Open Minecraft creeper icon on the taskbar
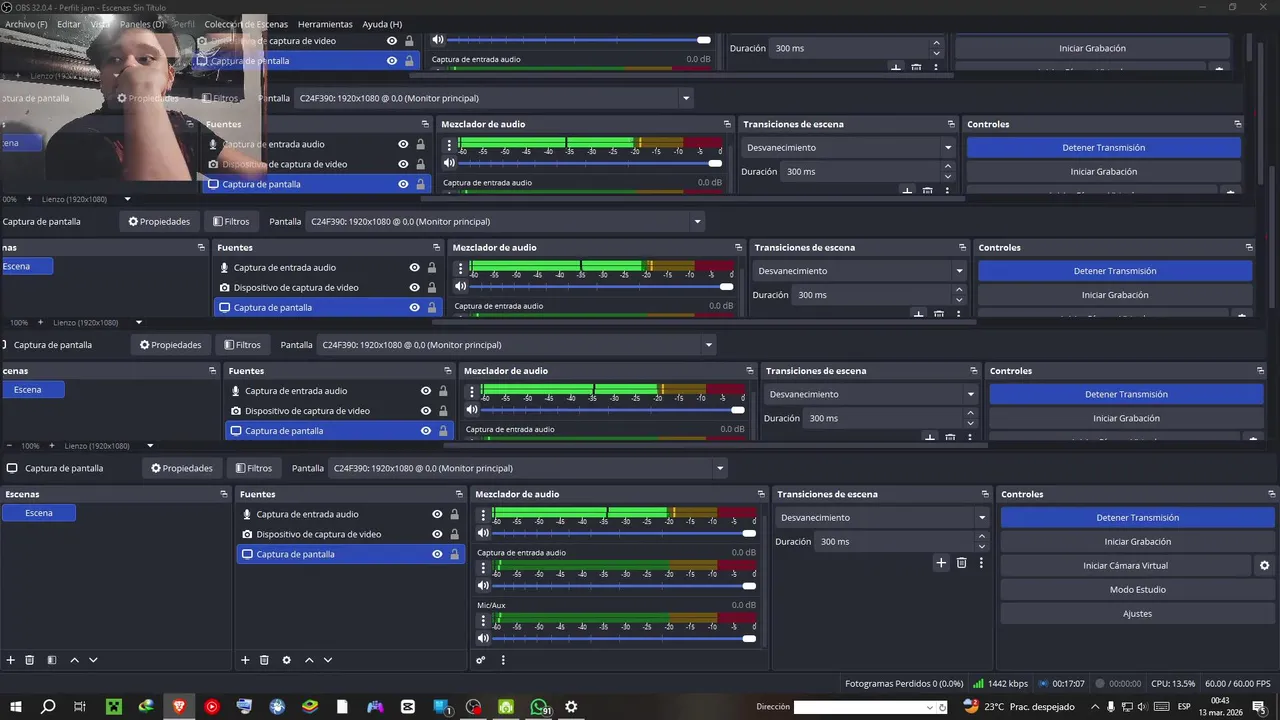 click(114, 707)
